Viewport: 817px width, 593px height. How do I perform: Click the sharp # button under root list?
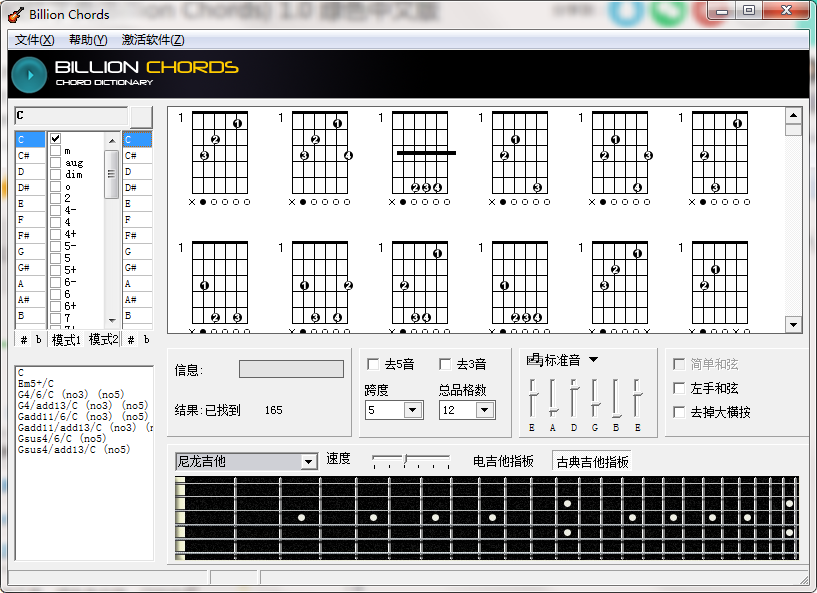pyautogui.click(x=24, y=340)
